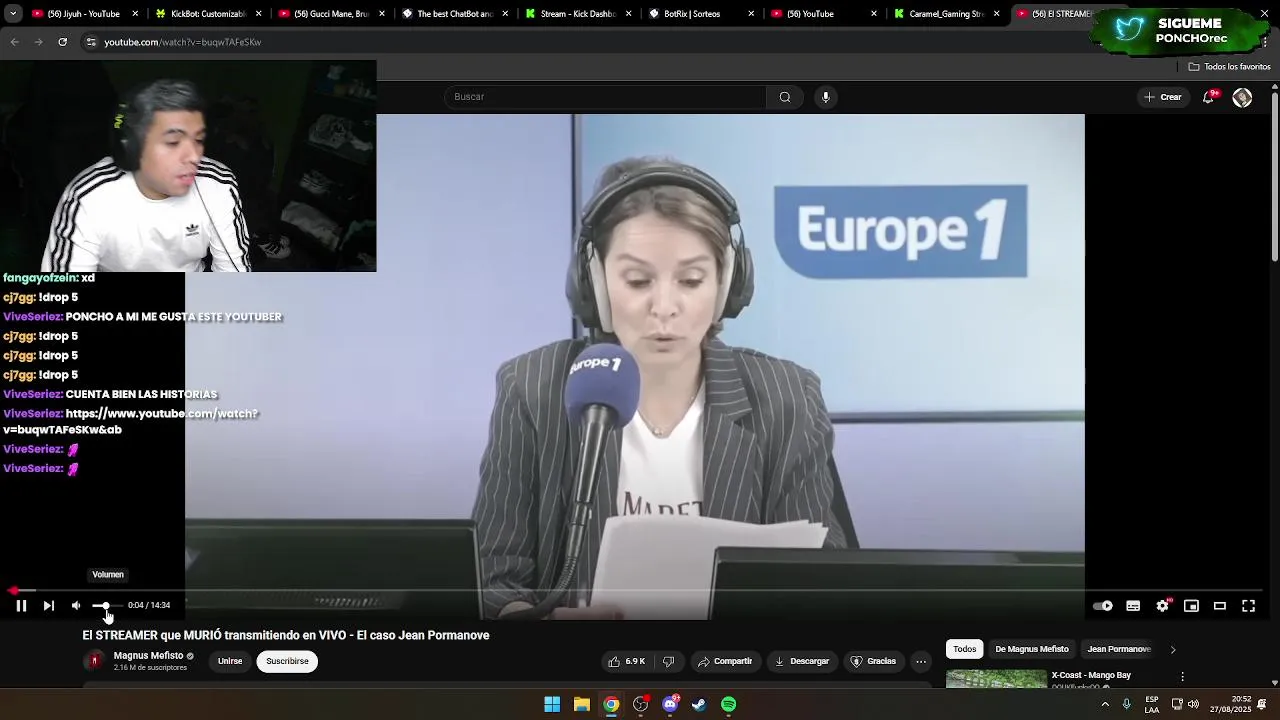Open the X-Coast - Mango Bay thumbnail

996,679
